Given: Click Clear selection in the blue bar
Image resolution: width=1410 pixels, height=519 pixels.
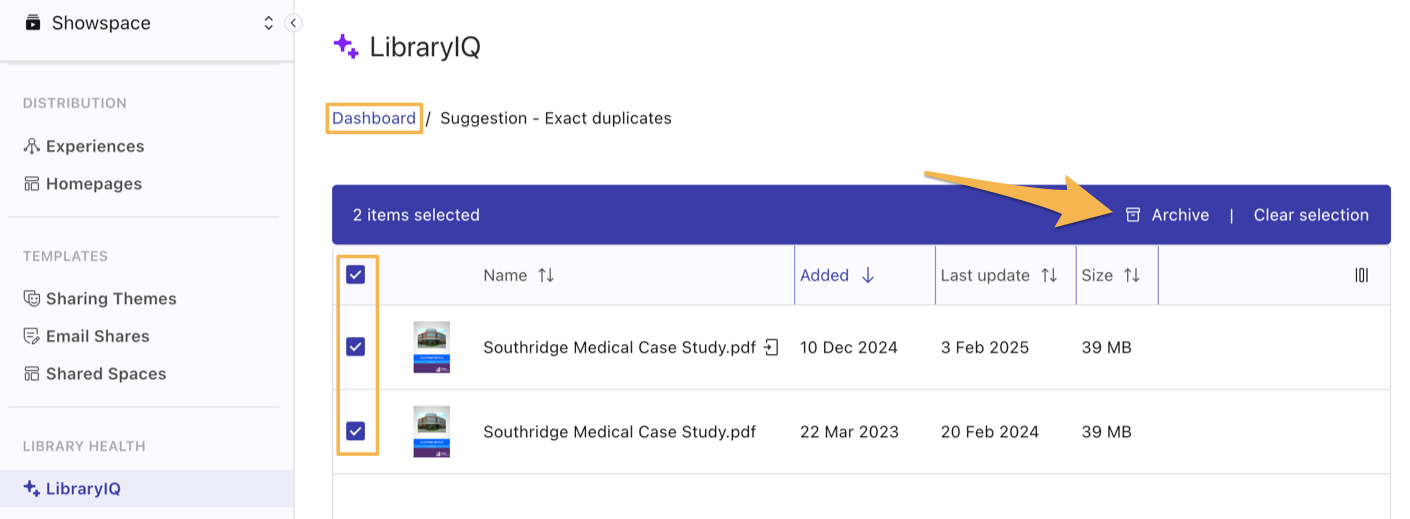Looking at the screenshot, I should pyautogui.click(x=1311, y=215).
